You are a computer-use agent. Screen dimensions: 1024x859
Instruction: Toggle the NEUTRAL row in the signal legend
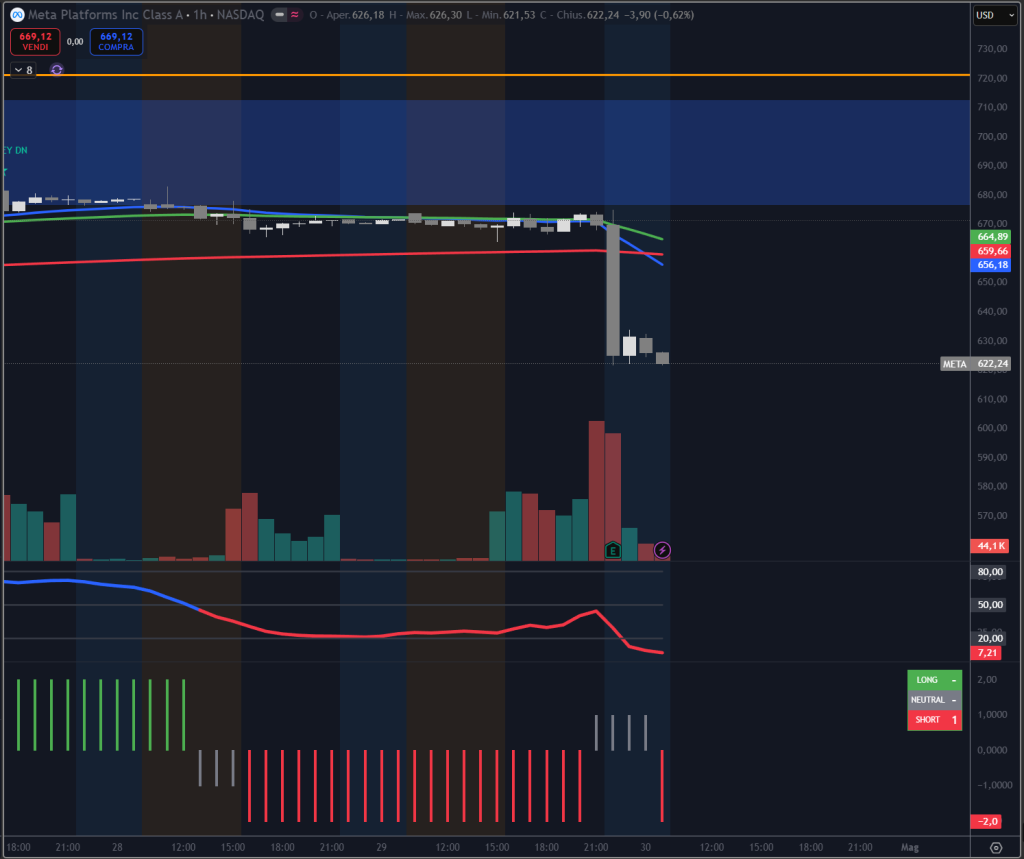pos(934,699)
